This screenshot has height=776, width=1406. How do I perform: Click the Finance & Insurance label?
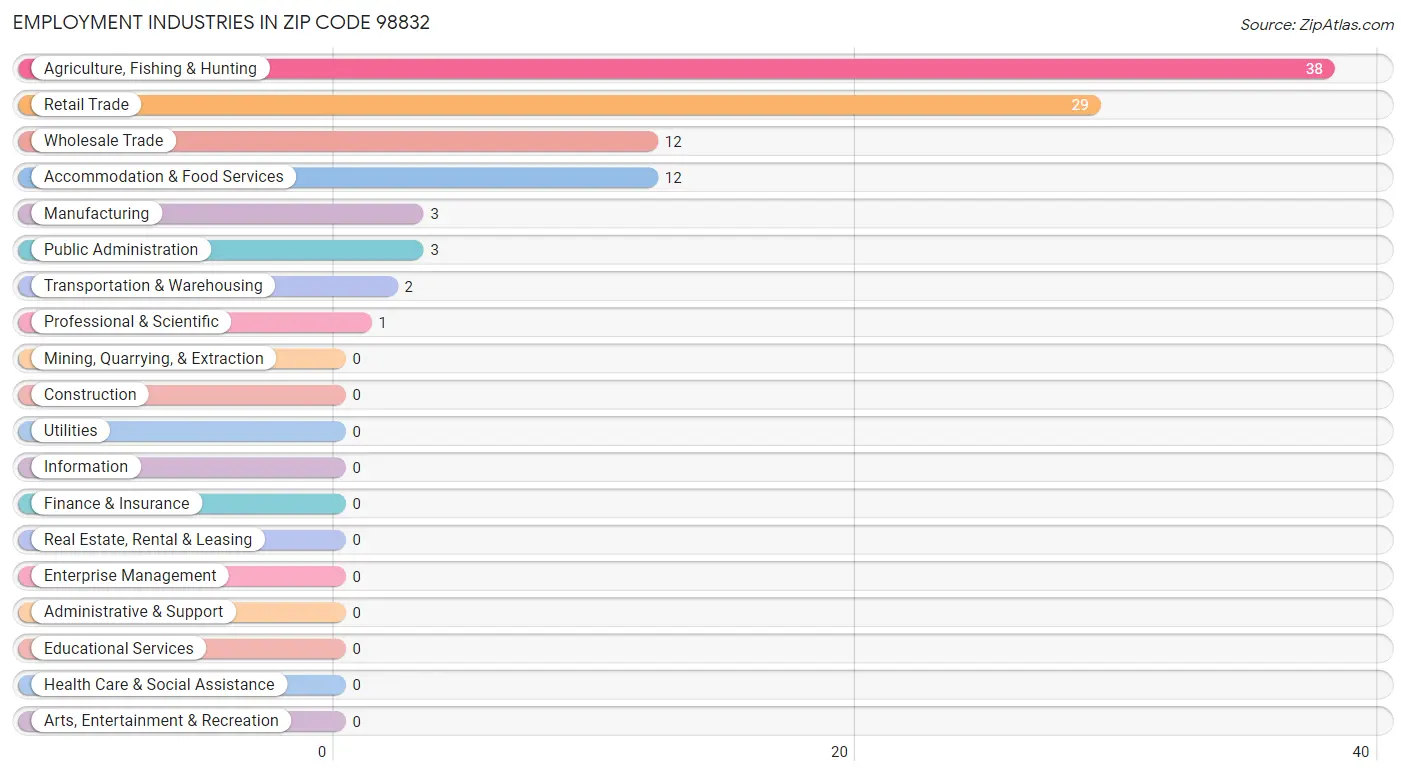tap(116, 503)
